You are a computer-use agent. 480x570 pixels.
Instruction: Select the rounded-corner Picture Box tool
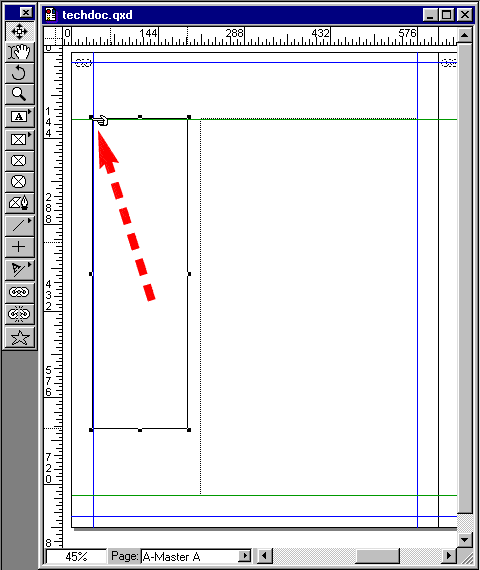click(20, 161)
